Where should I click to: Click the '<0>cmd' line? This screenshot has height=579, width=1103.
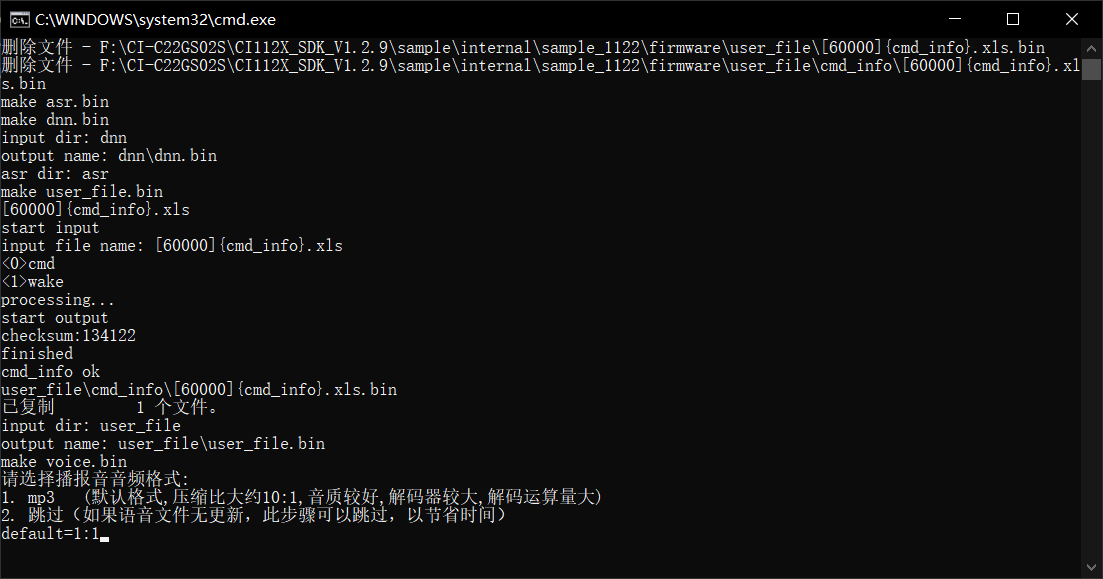click(28, 264)
